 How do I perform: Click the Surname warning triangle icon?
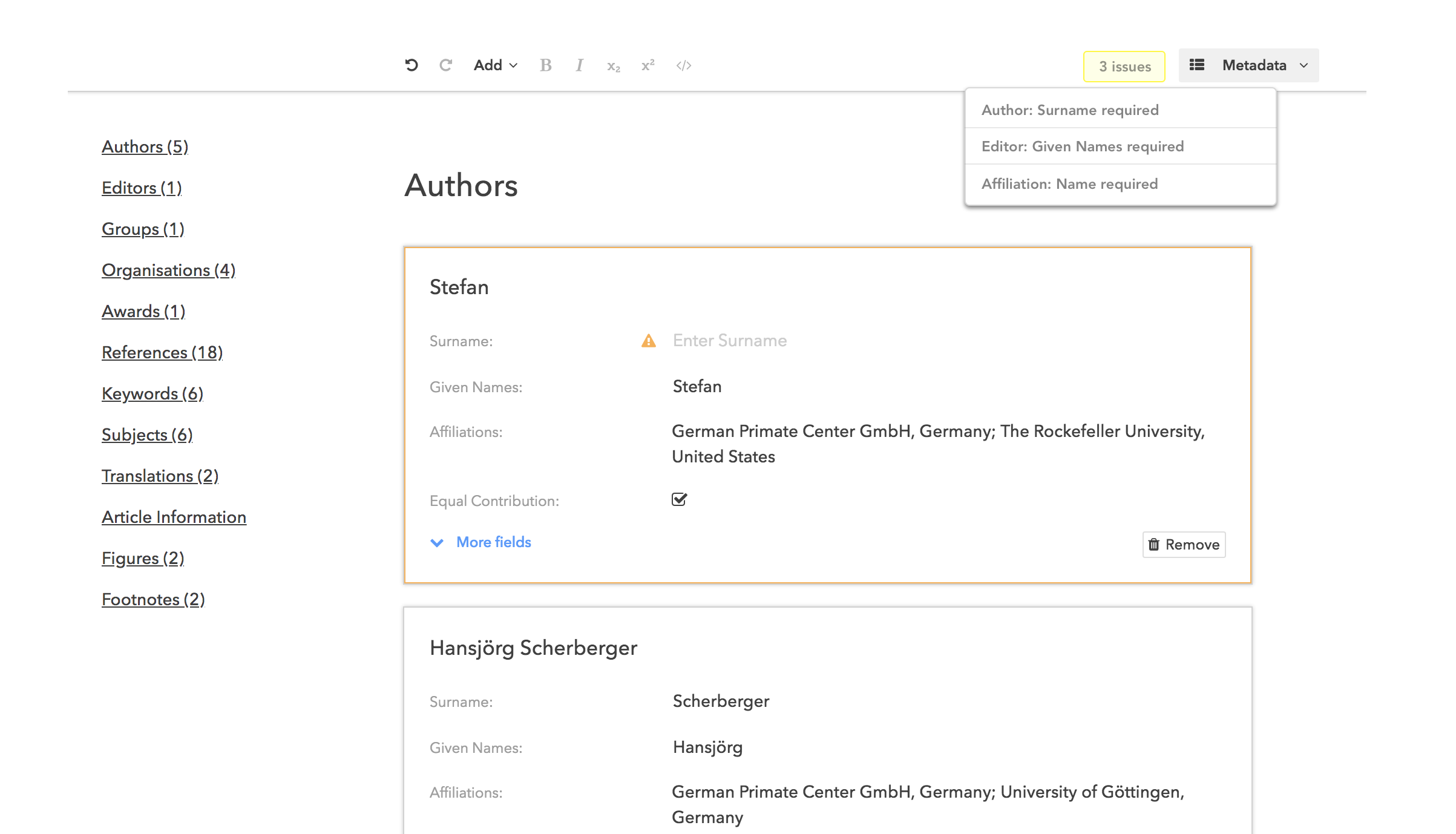pos(649,341)
